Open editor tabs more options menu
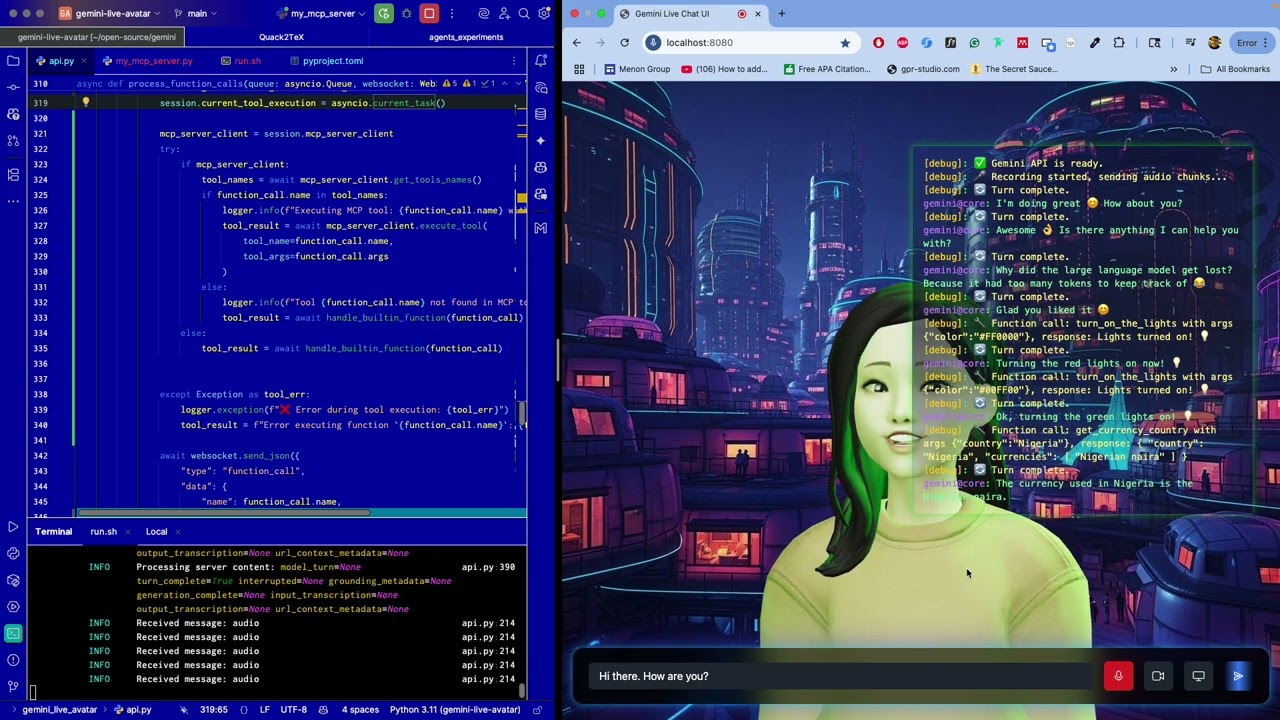The image size is (1280, 720). pyautogui.click(x=514, y=61)
